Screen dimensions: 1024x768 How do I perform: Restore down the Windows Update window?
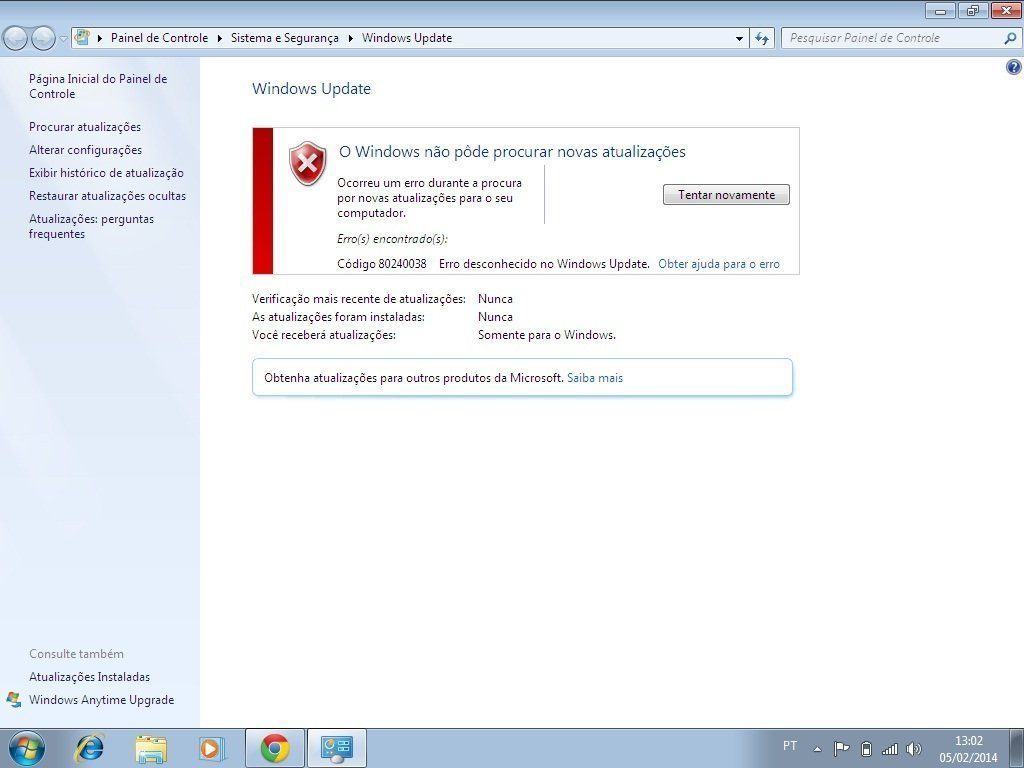(x=973, y=10)
